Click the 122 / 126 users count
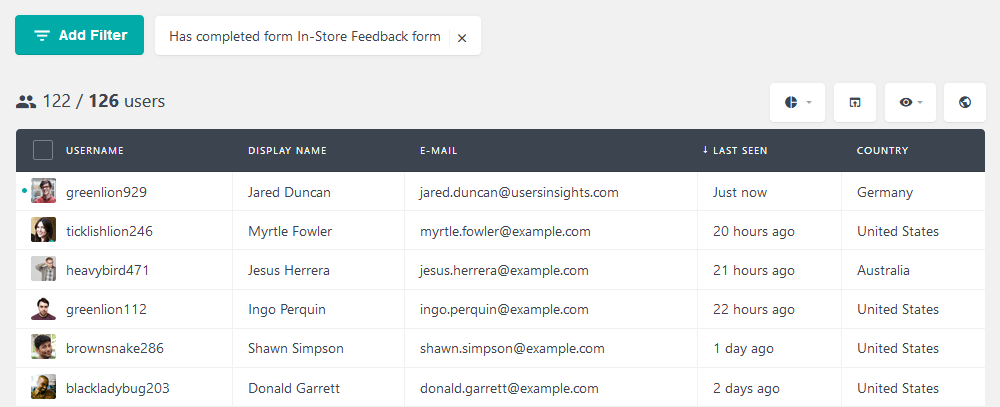The height and width of the screenshot is (407, 1000). (x=103, y=101)
